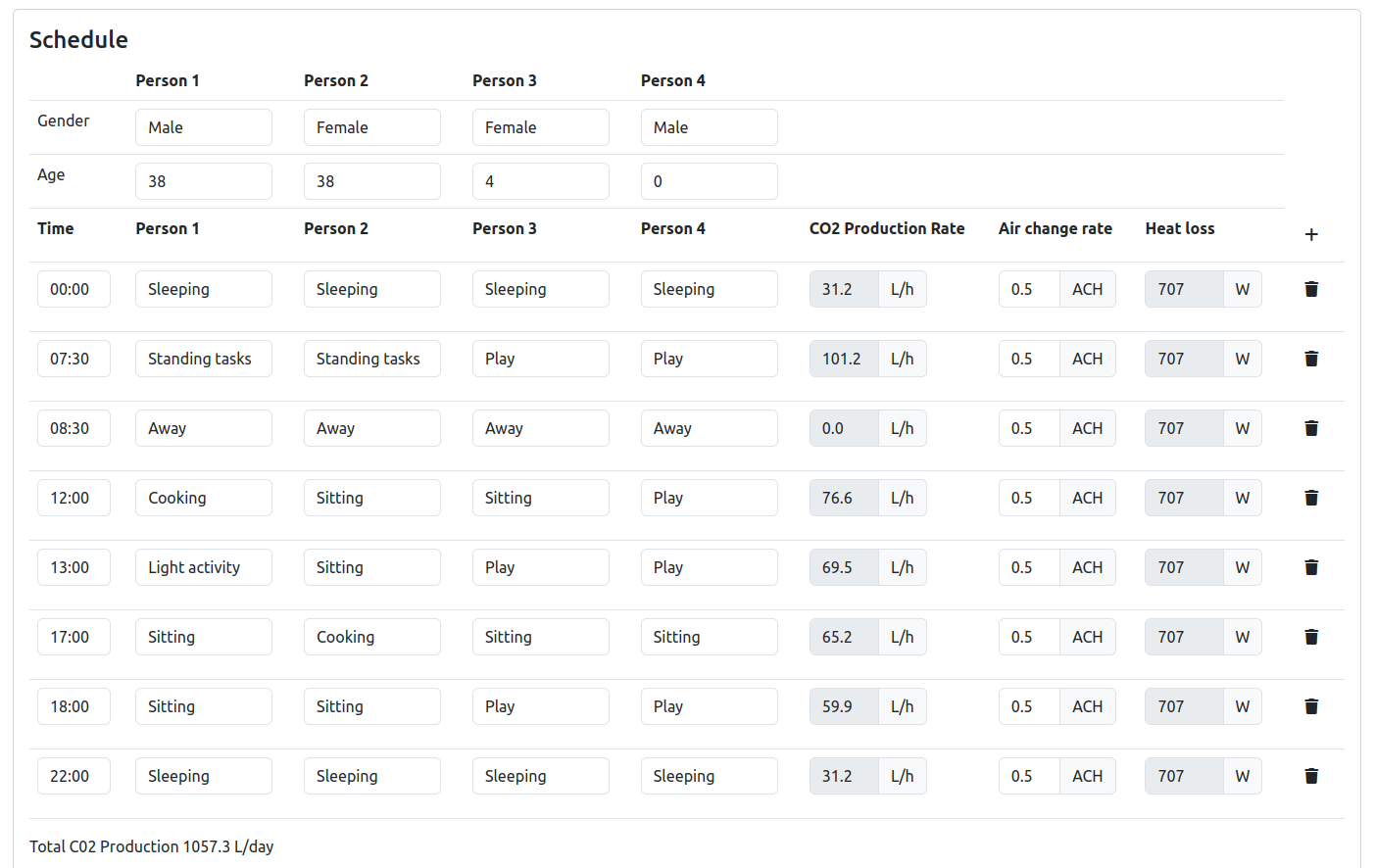
Task: Delete the 22:00 schedule row
Action: [x=1311, y=776]
